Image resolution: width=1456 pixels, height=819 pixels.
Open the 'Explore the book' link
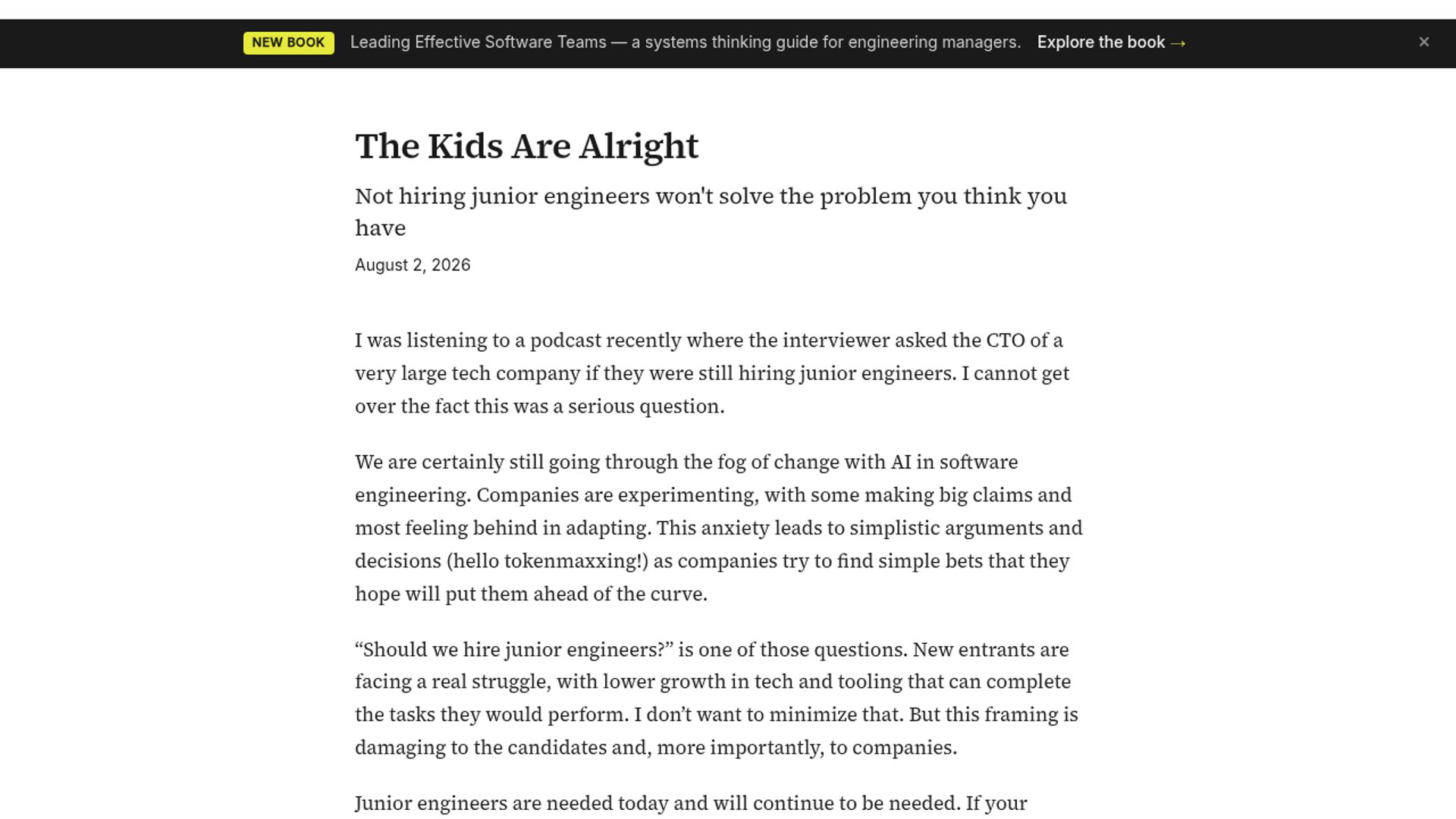pos(1111,42)
